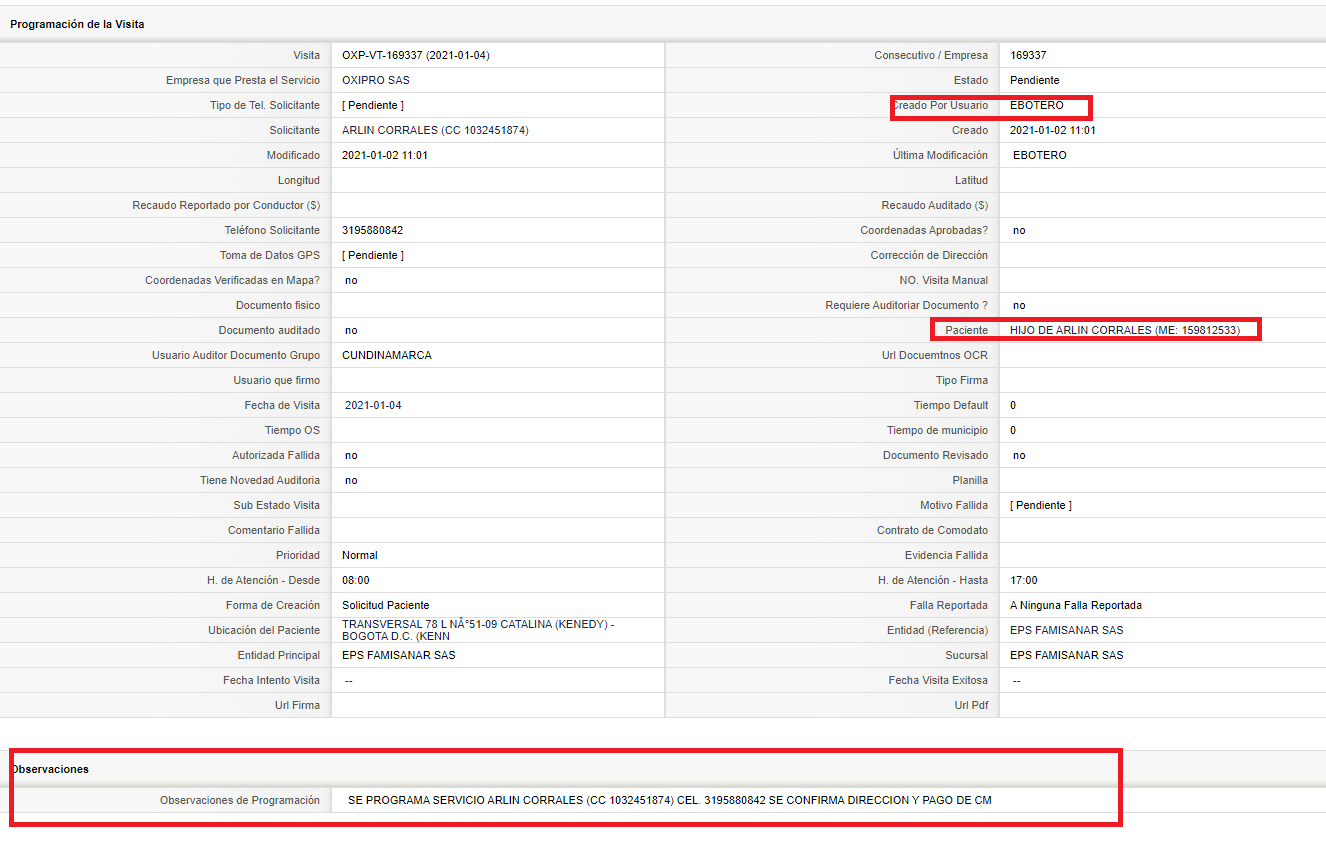Select the Visita value OXP-VT-169337 (2021-01-04)
Screen dimensions: 1326x841
(416, 55)
